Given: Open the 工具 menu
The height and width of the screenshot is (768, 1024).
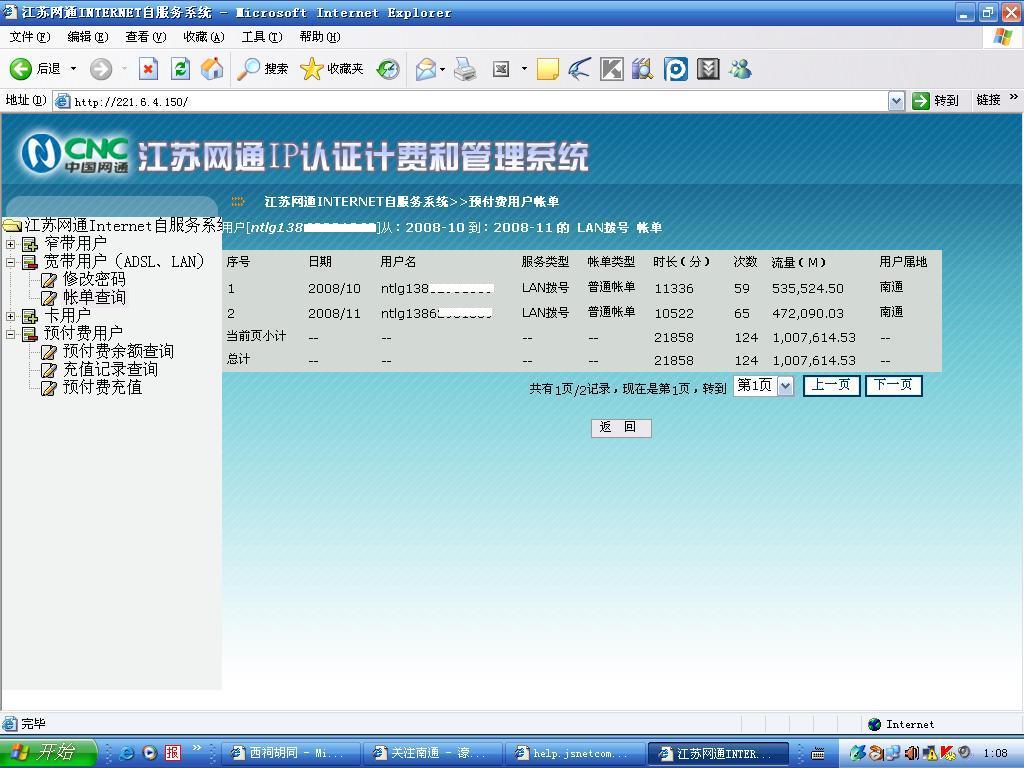Looking at the screenshot, I should coord(262,36).
